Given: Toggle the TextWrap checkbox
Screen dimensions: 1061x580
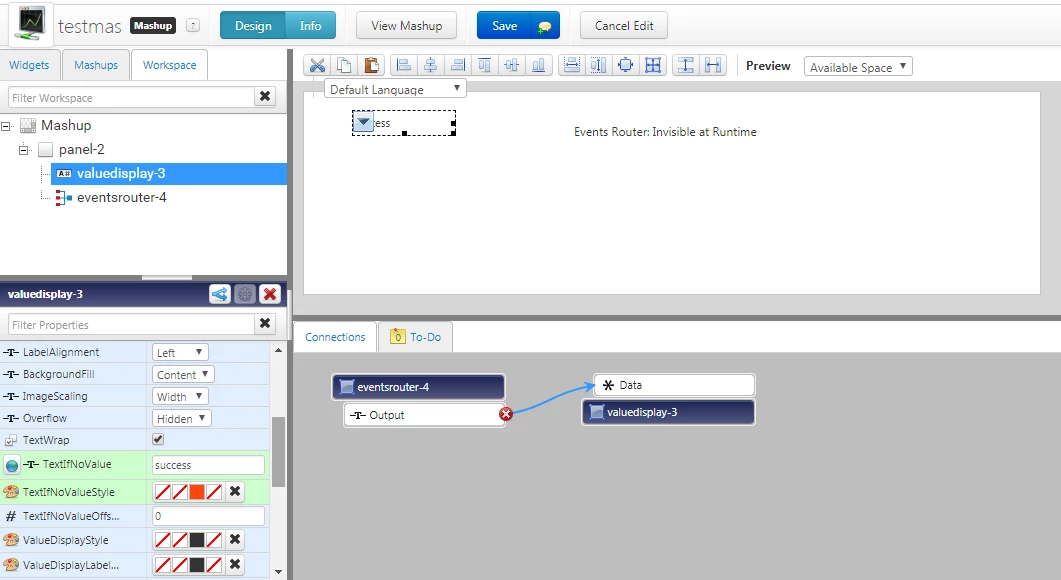Looking at the screenshot, I should coord(158,439).
